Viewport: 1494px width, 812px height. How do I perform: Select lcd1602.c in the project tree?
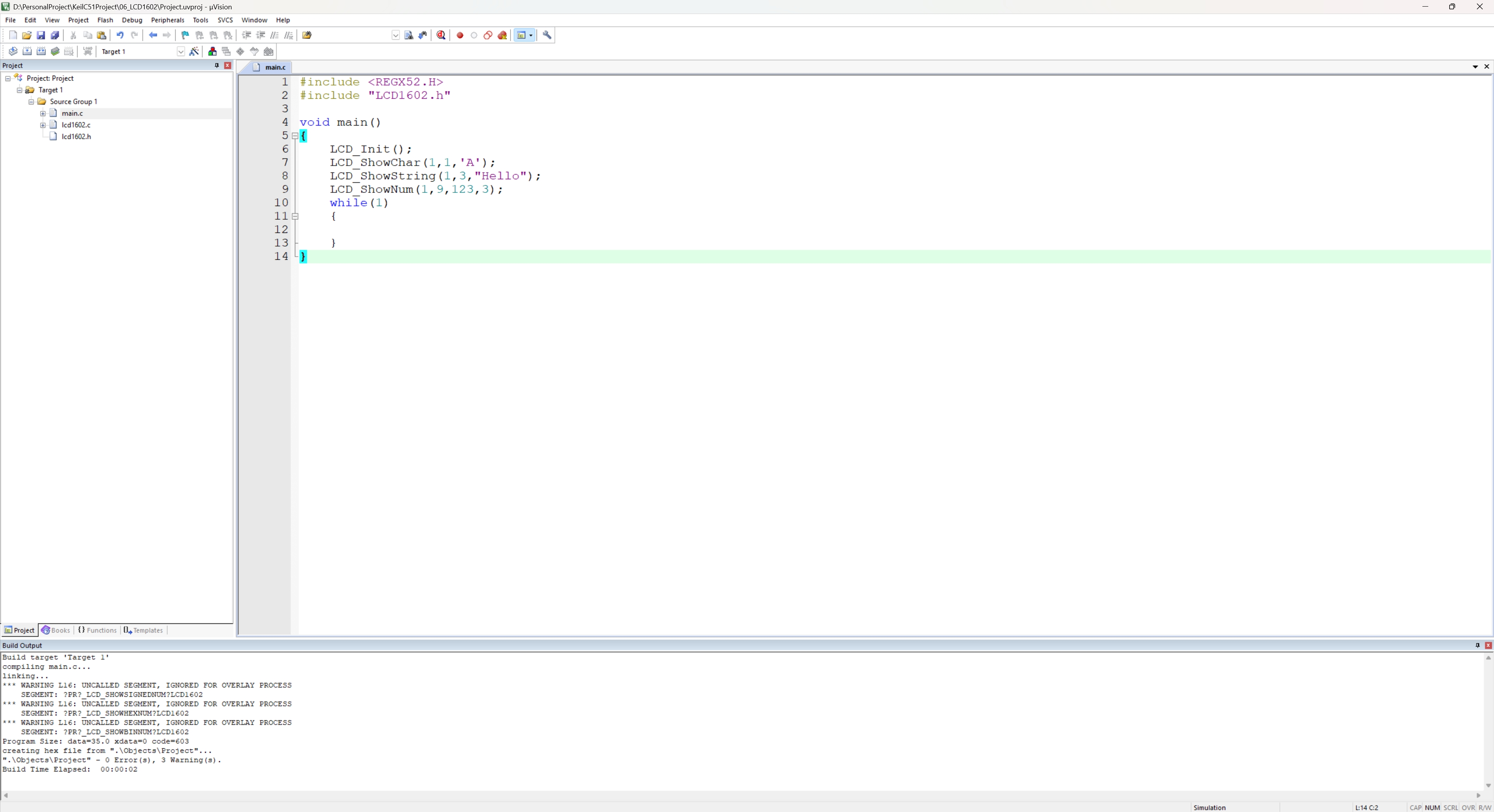pos(76,125)
